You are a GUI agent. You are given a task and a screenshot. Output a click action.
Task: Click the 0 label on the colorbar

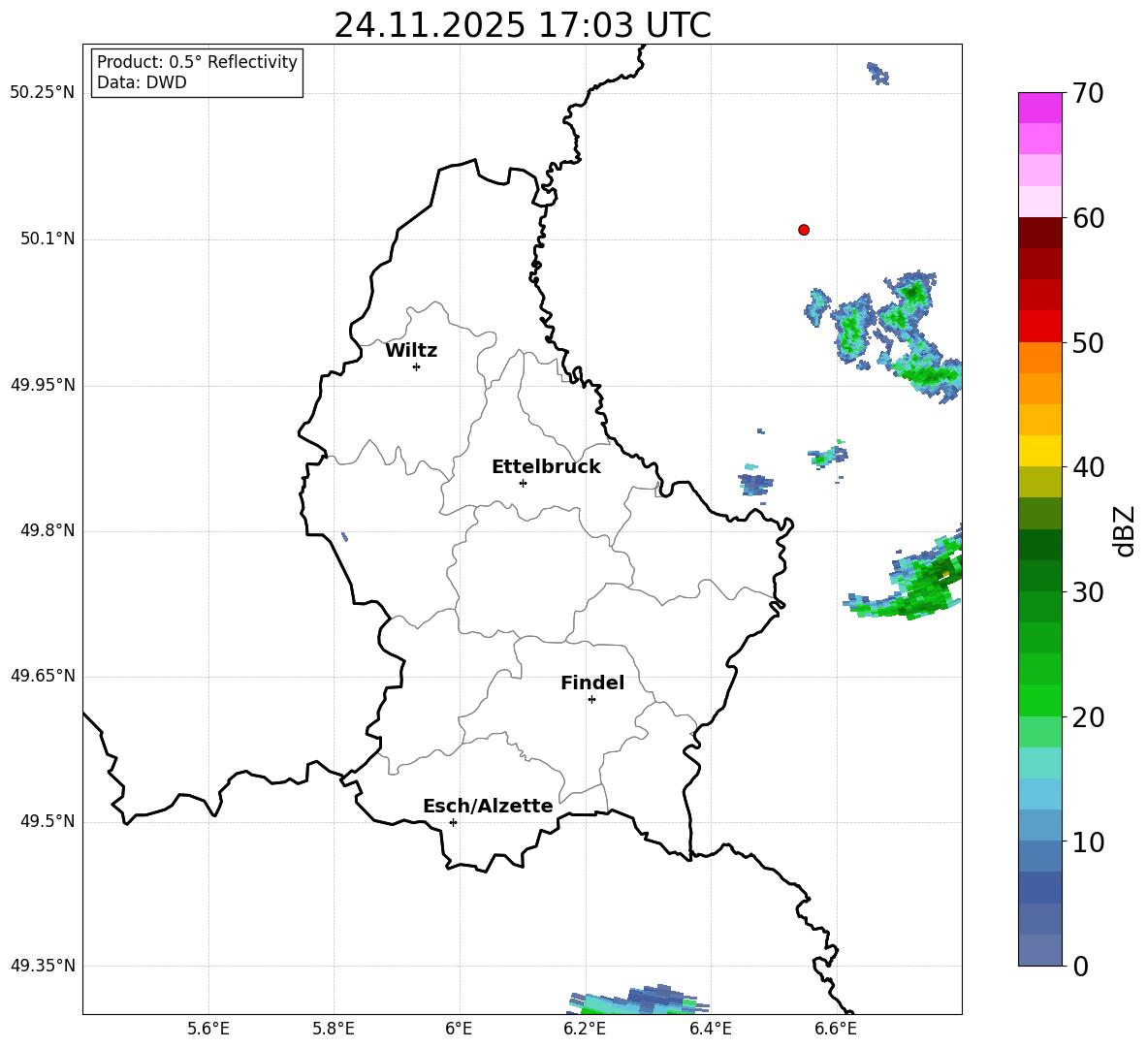(1080, 966)
